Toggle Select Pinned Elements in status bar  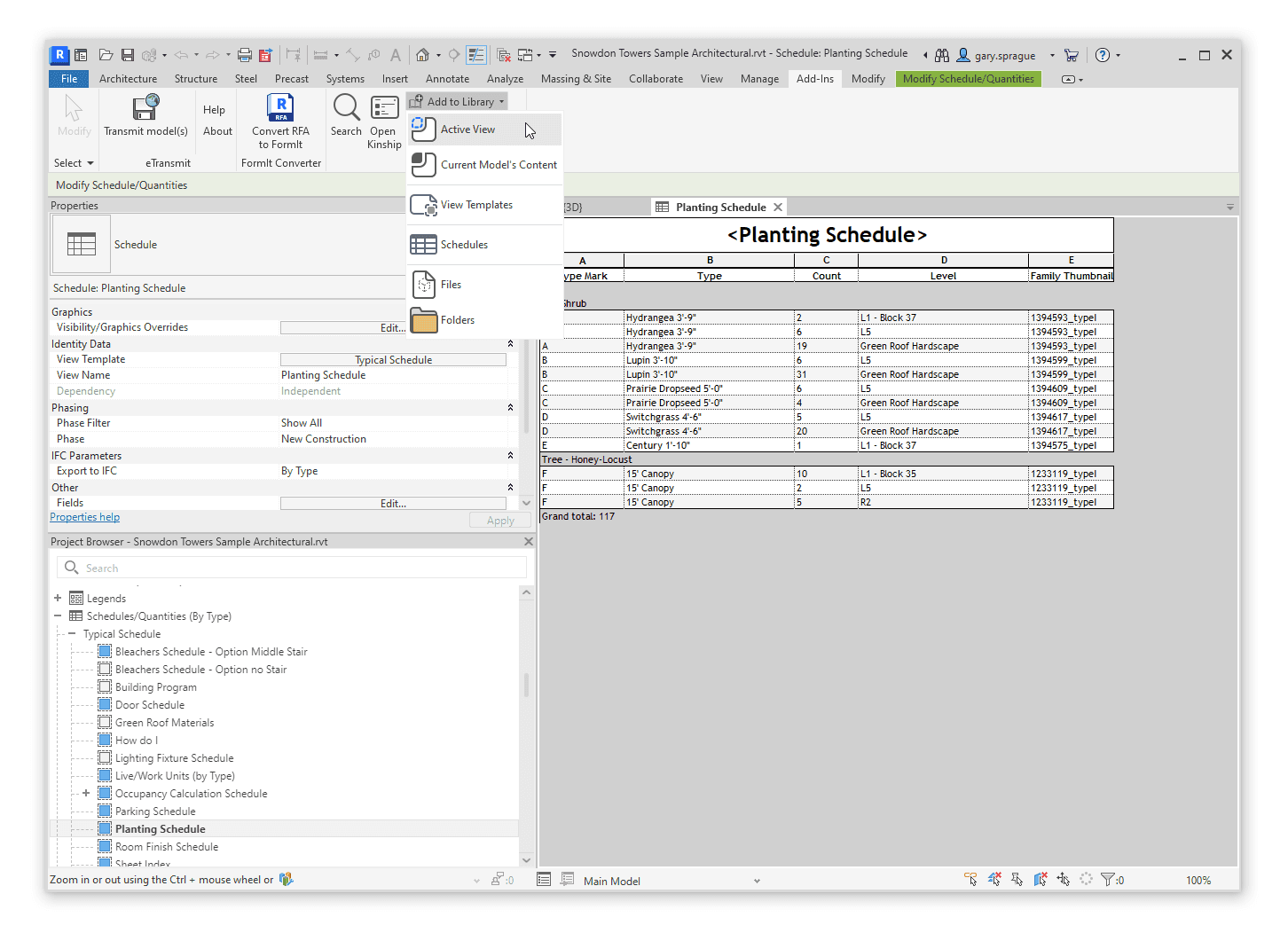[1018, 879]
